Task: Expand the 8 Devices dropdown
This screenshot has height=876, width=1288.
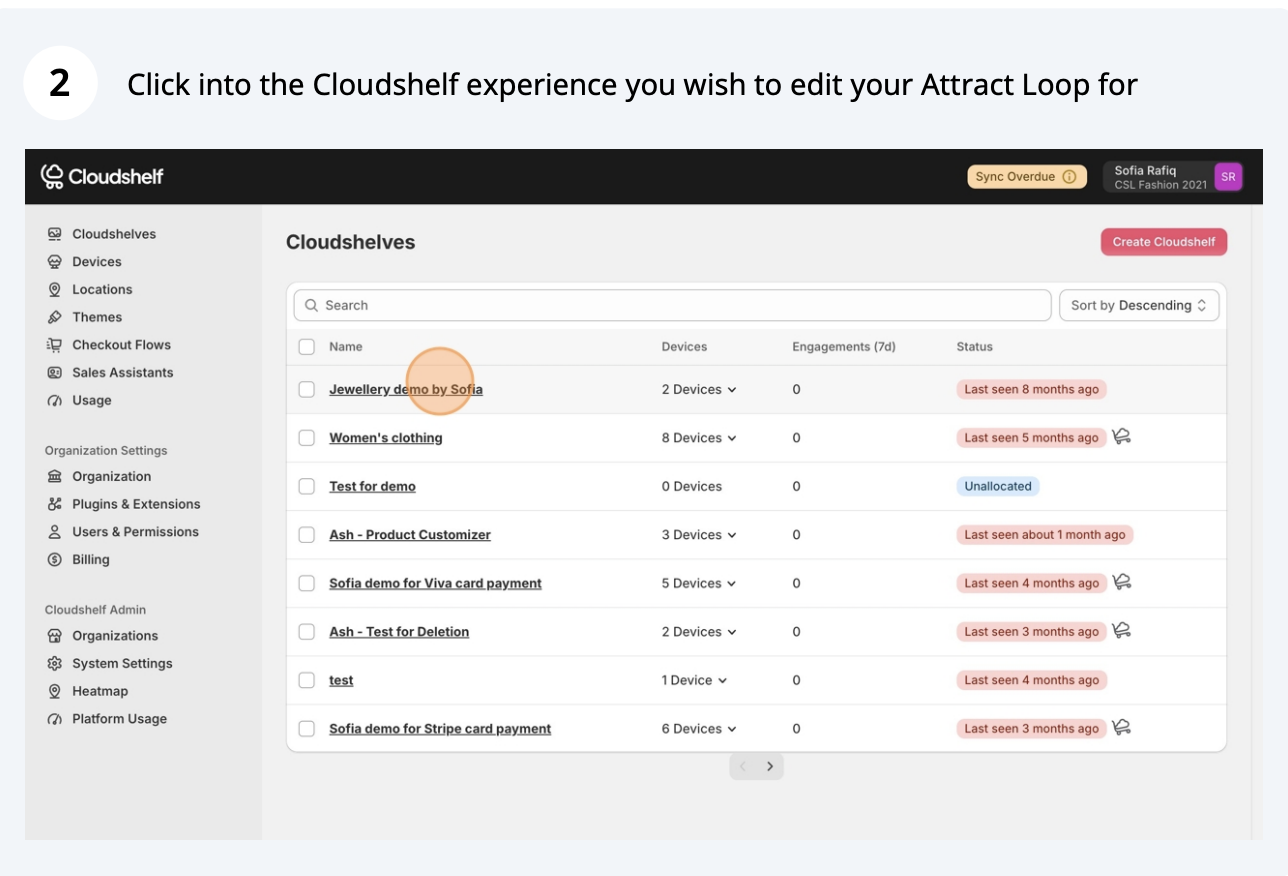Action: coord(699,438)
